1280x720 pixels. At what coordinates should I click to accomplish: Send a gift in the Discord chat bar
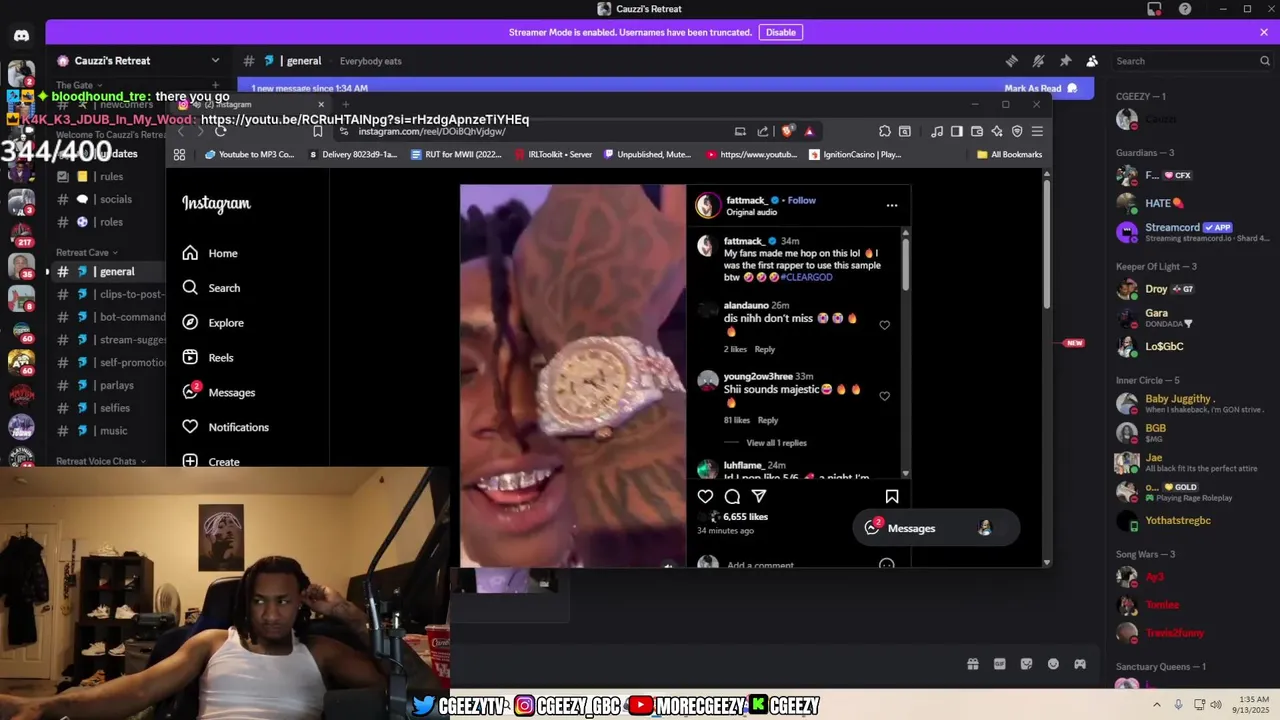point(972,664)
